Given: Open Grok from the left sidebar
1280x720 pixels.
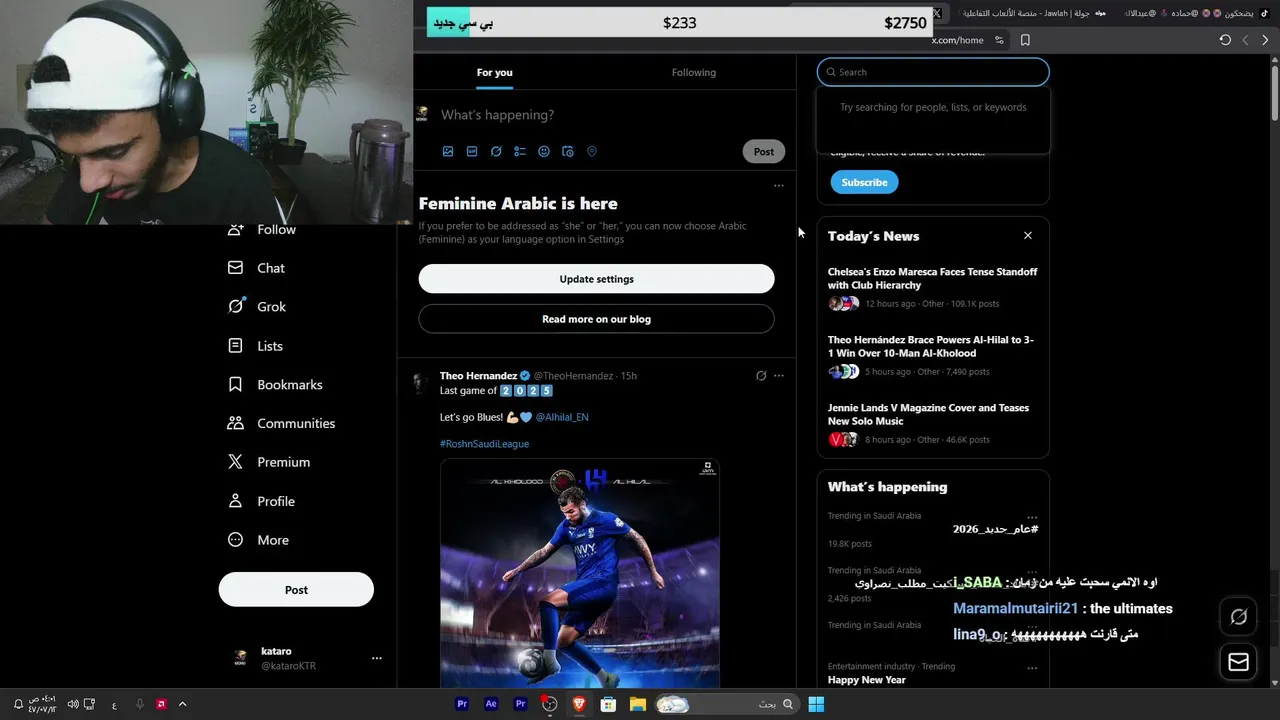Looking at the screenshot, I should 257,307.
